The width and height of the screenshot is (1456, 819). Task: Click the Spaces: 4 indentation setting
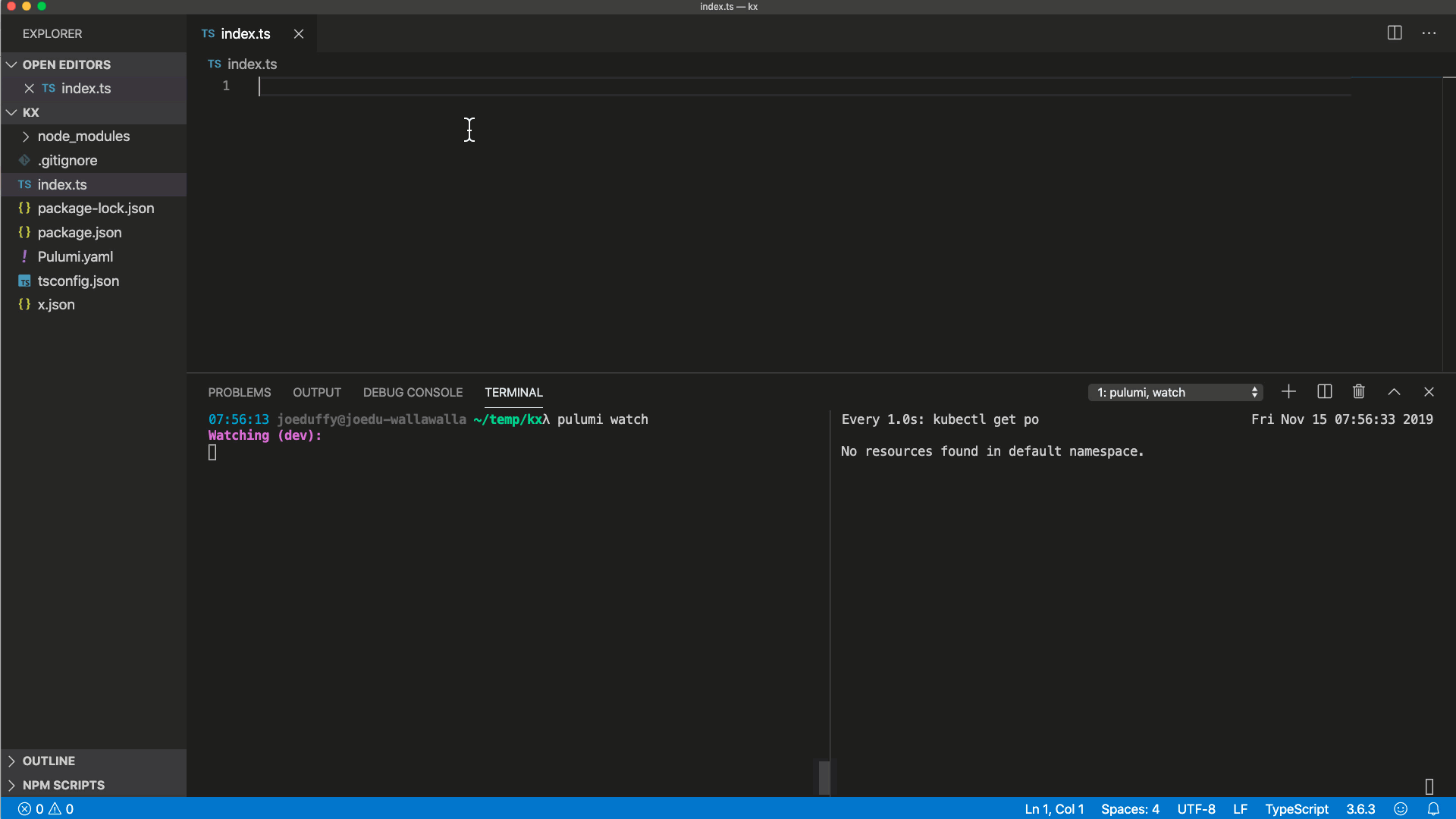1130,809
